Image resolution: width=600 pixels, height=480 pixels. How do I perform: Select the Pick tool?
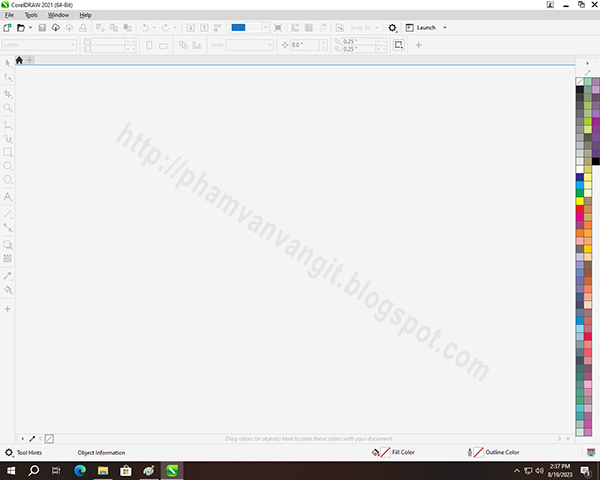click(x=8, y=63)
